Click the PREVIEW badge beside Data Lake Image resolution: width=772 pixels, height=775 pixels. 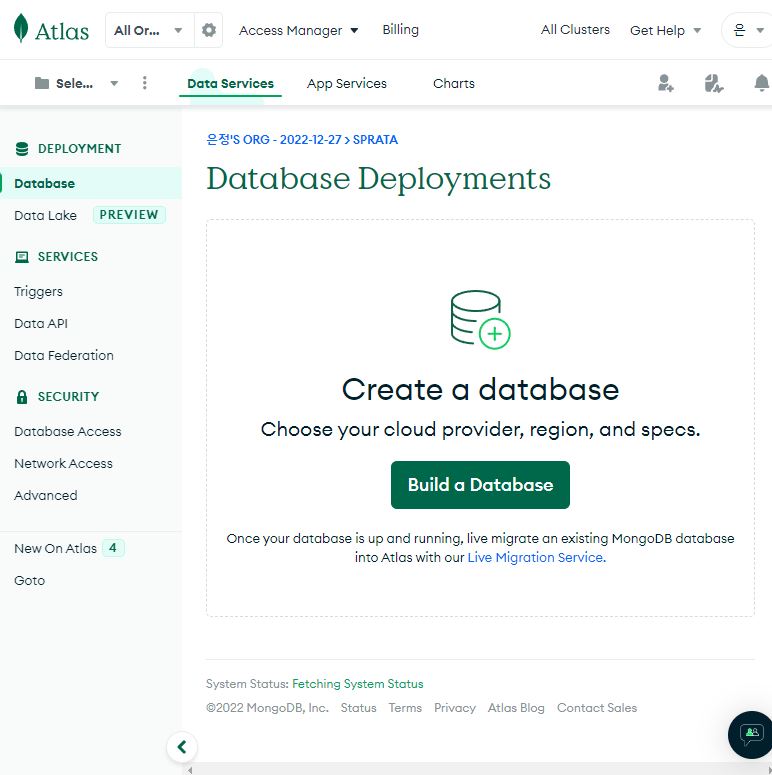pyautogui.click(x=129, y=215)
